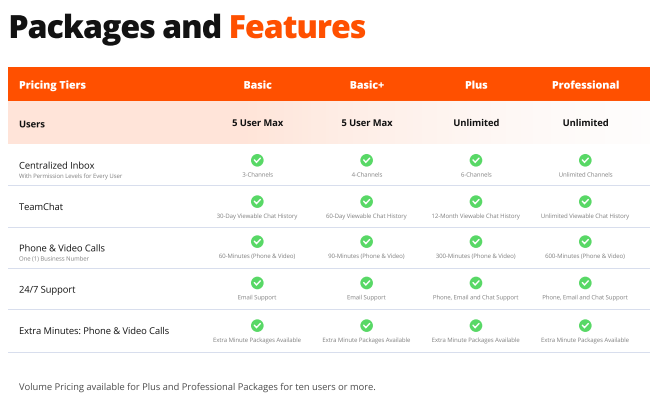Click the Plus 24/7 Support checkmark

[476, 283]
